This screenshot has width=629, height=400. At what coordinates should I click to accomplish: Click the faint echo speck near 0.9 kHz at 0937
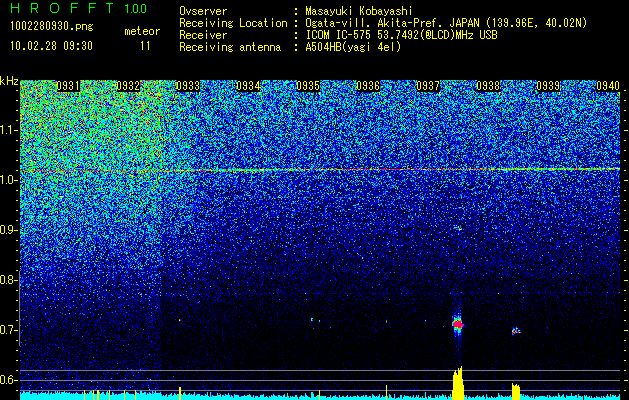coord(459,229)
